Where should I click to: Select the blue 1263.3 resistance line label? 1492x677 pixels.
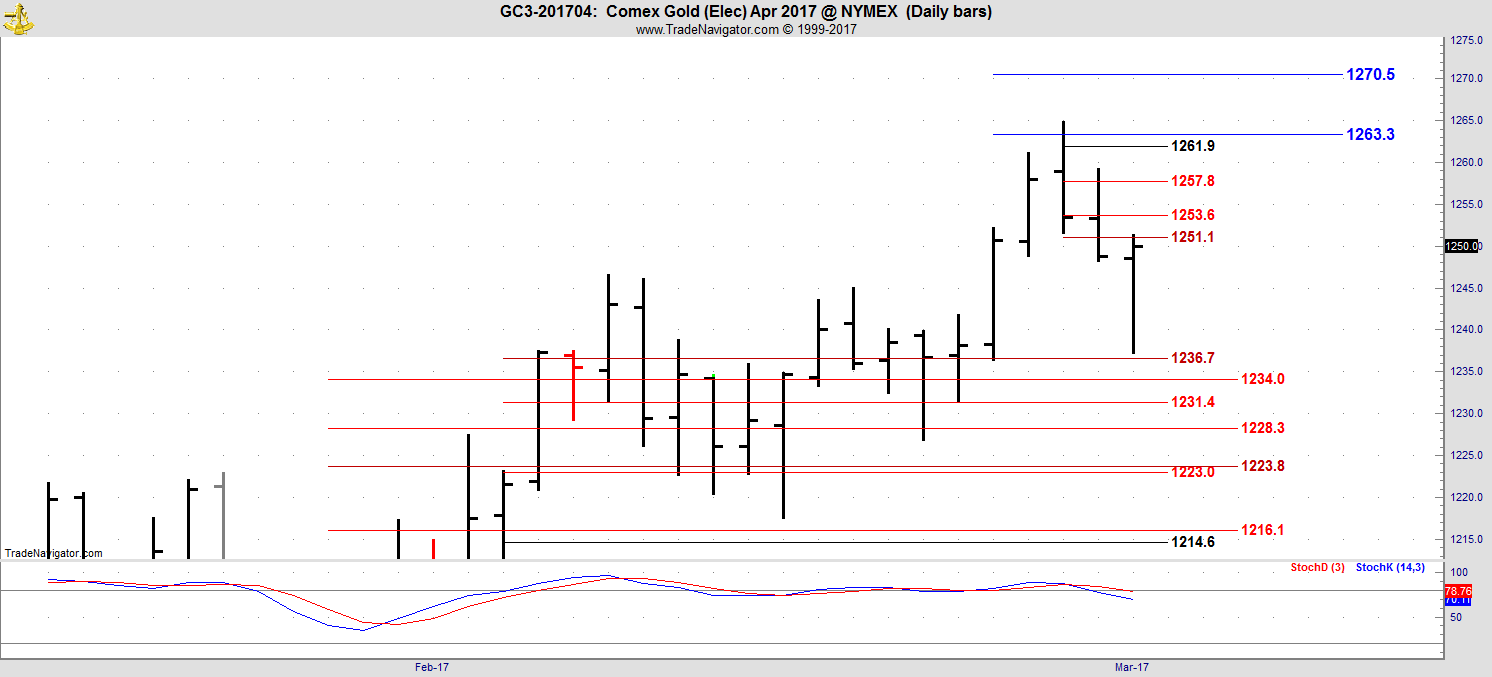[1370, 135]
